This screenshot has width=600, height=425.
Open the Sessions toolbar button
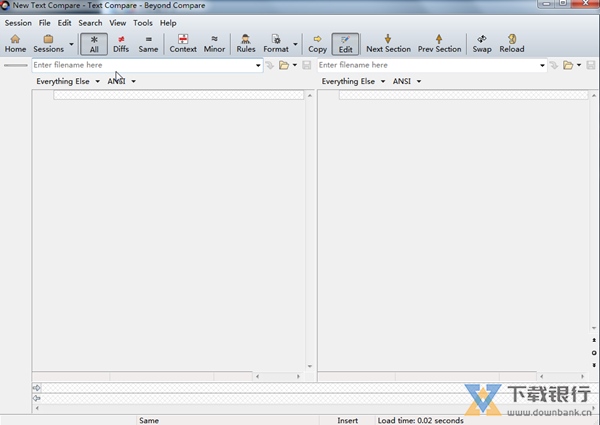tap(48, 43)
